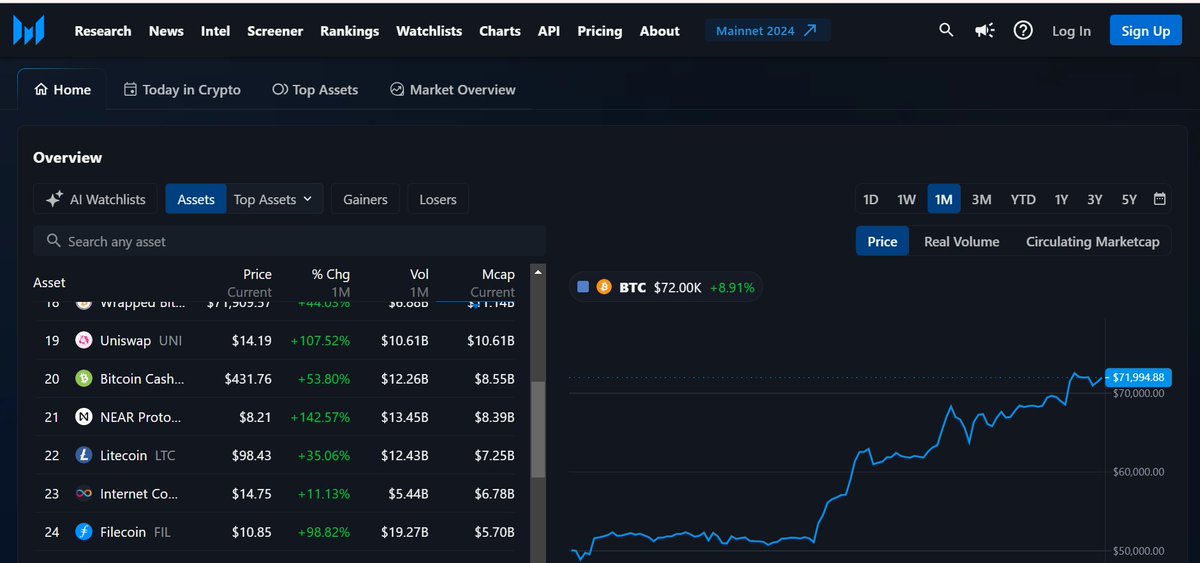This screenshot has height=563, width=1200.
Task: Open the custom date calendar icon
Action: 1160,199
